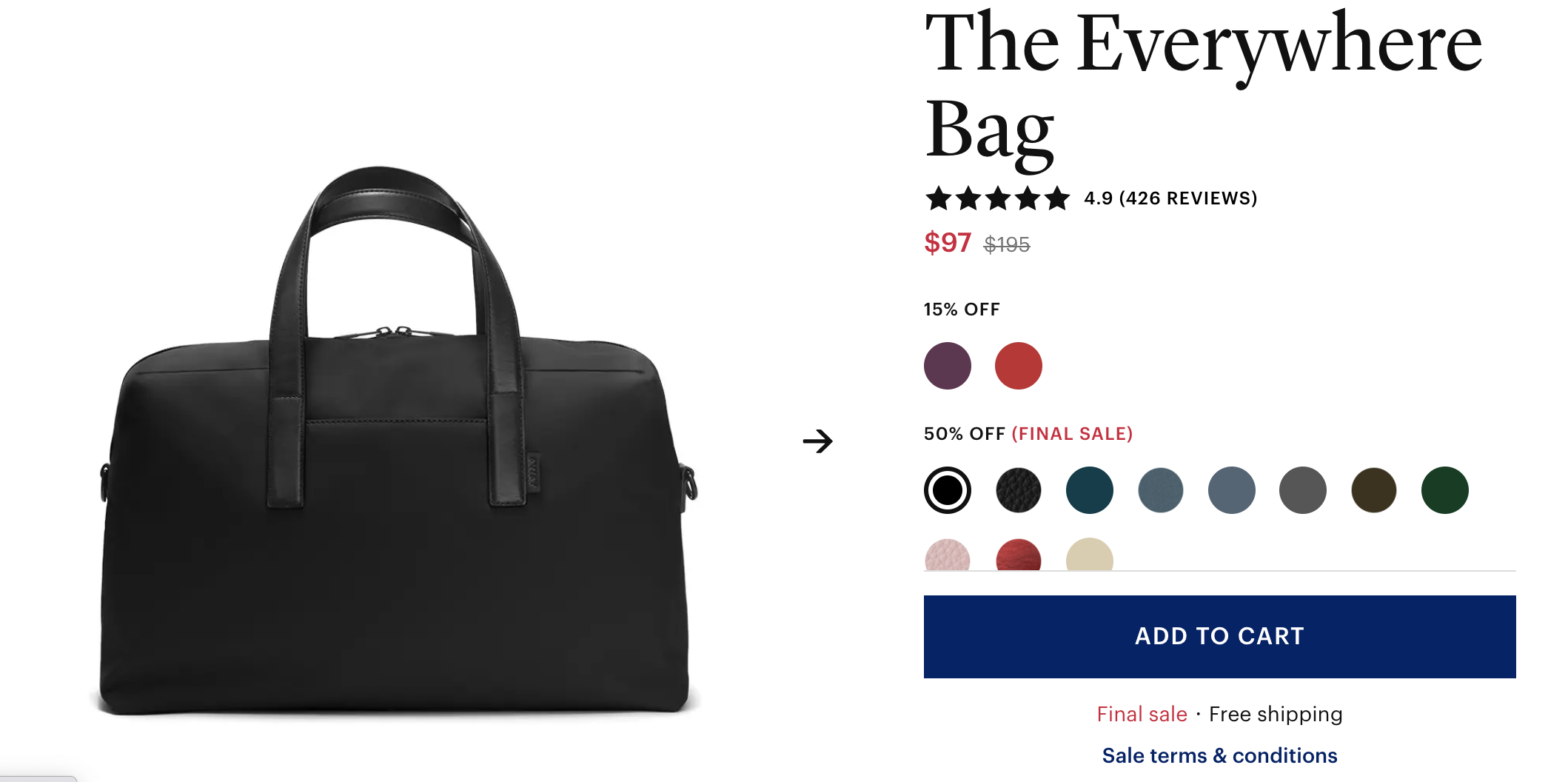Choose the forest green swatch
Viewport: 1568px width, 782px height.
(1445, 490)
